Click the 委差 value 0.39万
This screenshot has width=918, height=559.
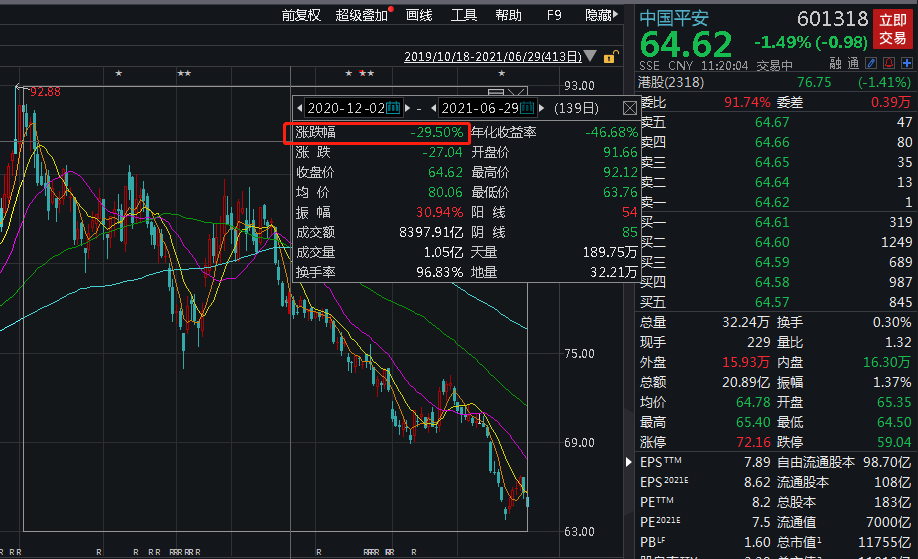[x=890, y=102]
